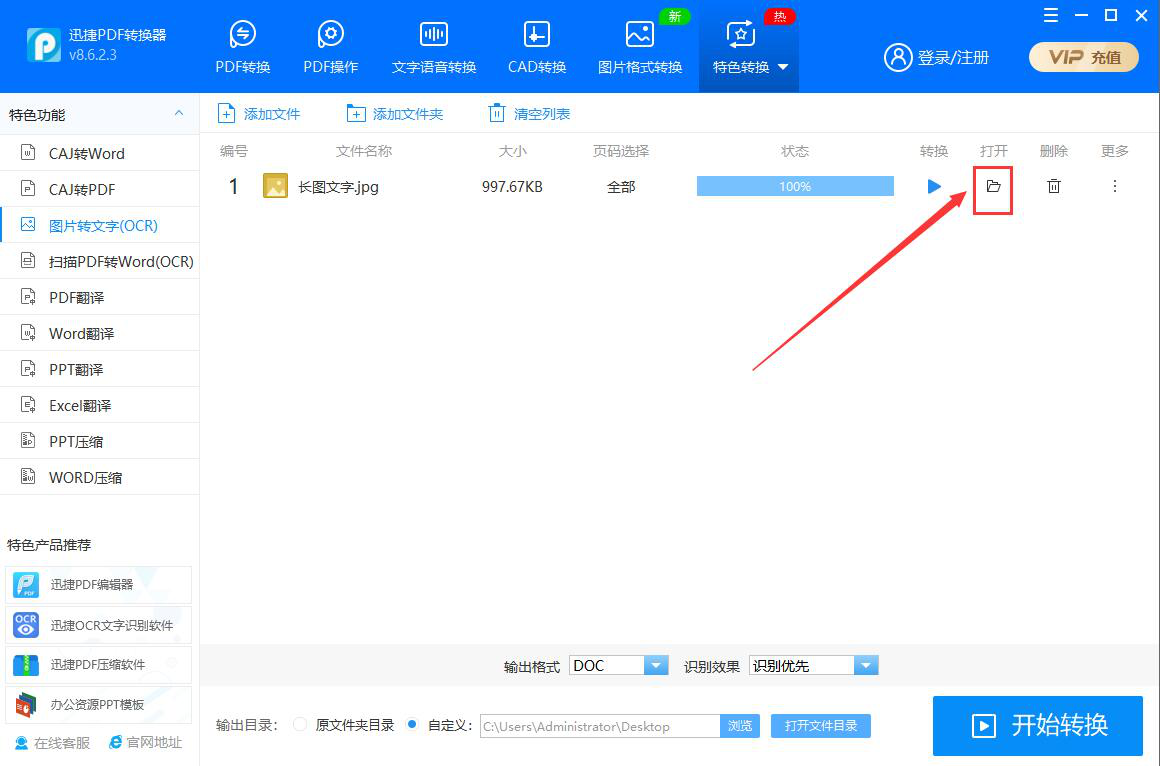
Task: Open output folder icon for 长图文字.jpg
Action: pyautogui.click(x=993, y=187)
